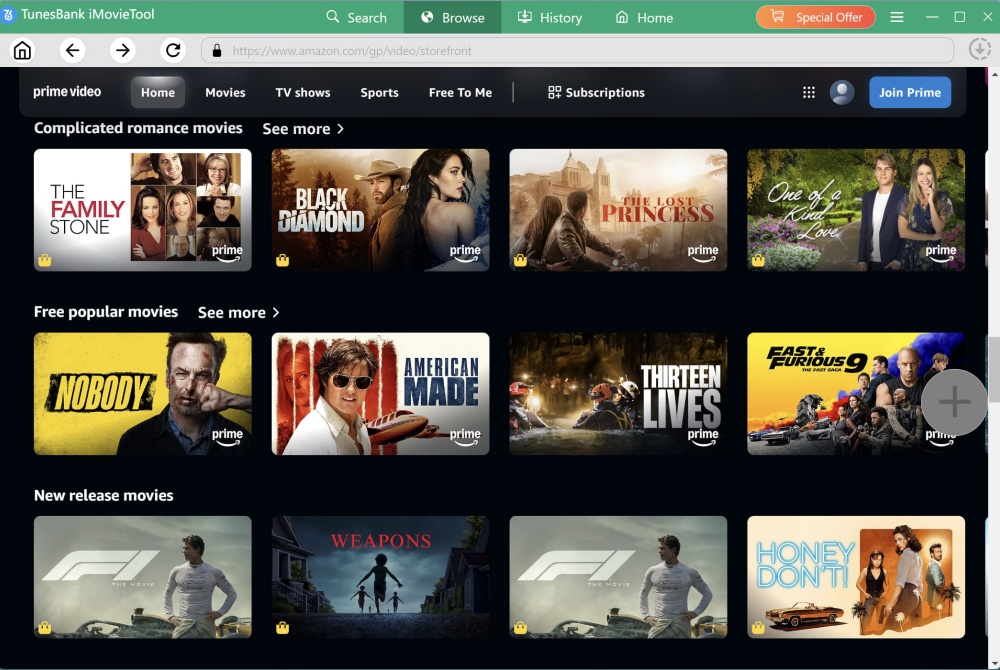Open the download manager icon beside the address bar
The image size is (1000, 670).
click(979, 49)
